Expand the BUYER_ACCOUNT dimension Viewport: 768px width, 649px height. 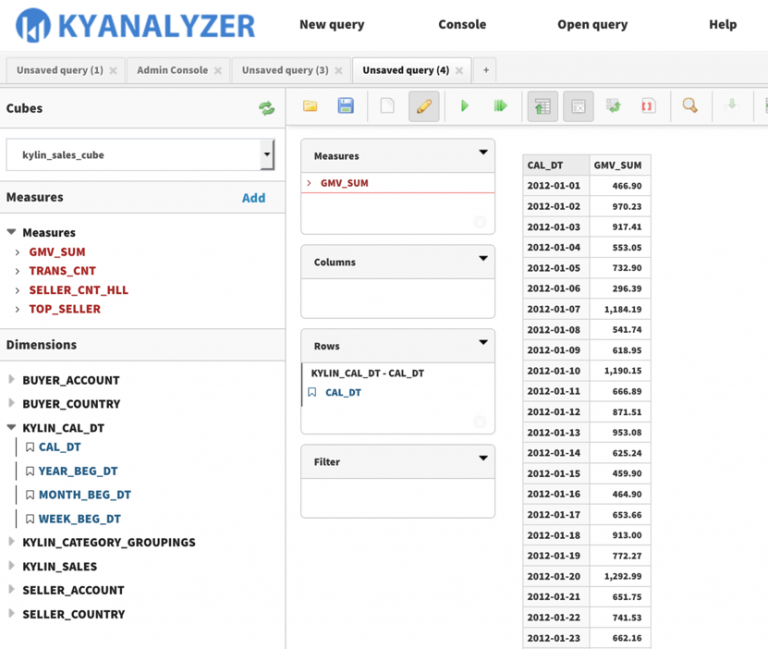(12, 380)
